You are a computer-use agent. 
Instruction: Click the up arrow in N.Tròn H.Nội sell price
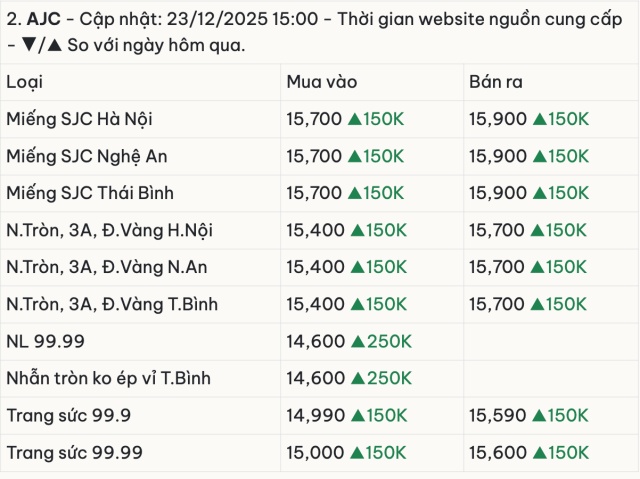click(539, 231)
